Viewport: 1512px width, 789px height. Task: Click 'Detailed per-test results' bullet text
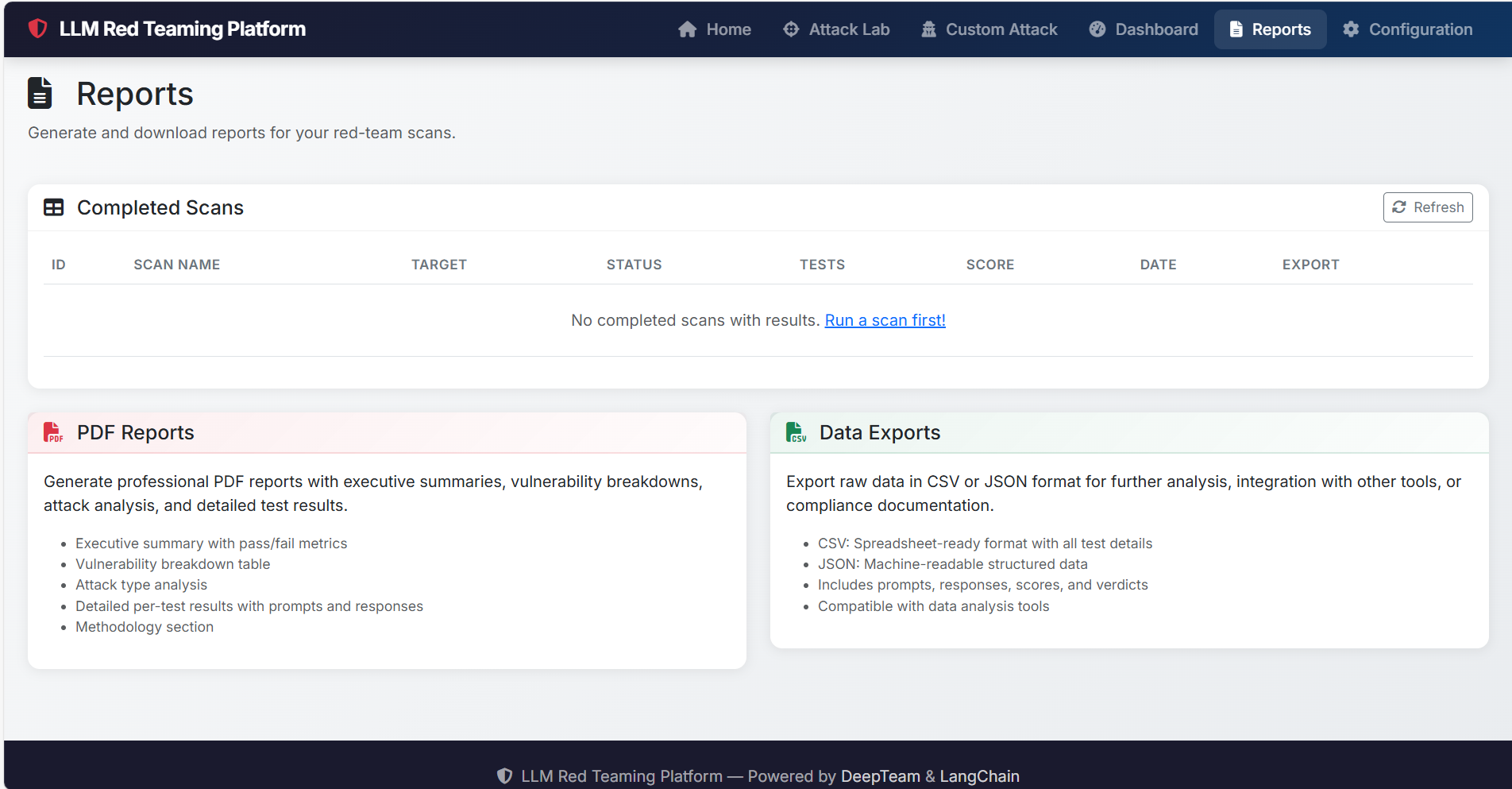(x=249, y=606)
